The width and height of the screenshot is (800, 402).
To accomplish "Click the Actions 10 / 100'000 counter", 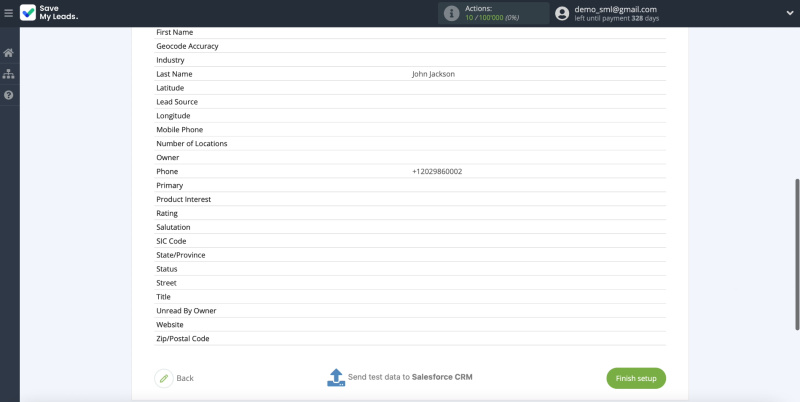I will (x=492, y=13).
